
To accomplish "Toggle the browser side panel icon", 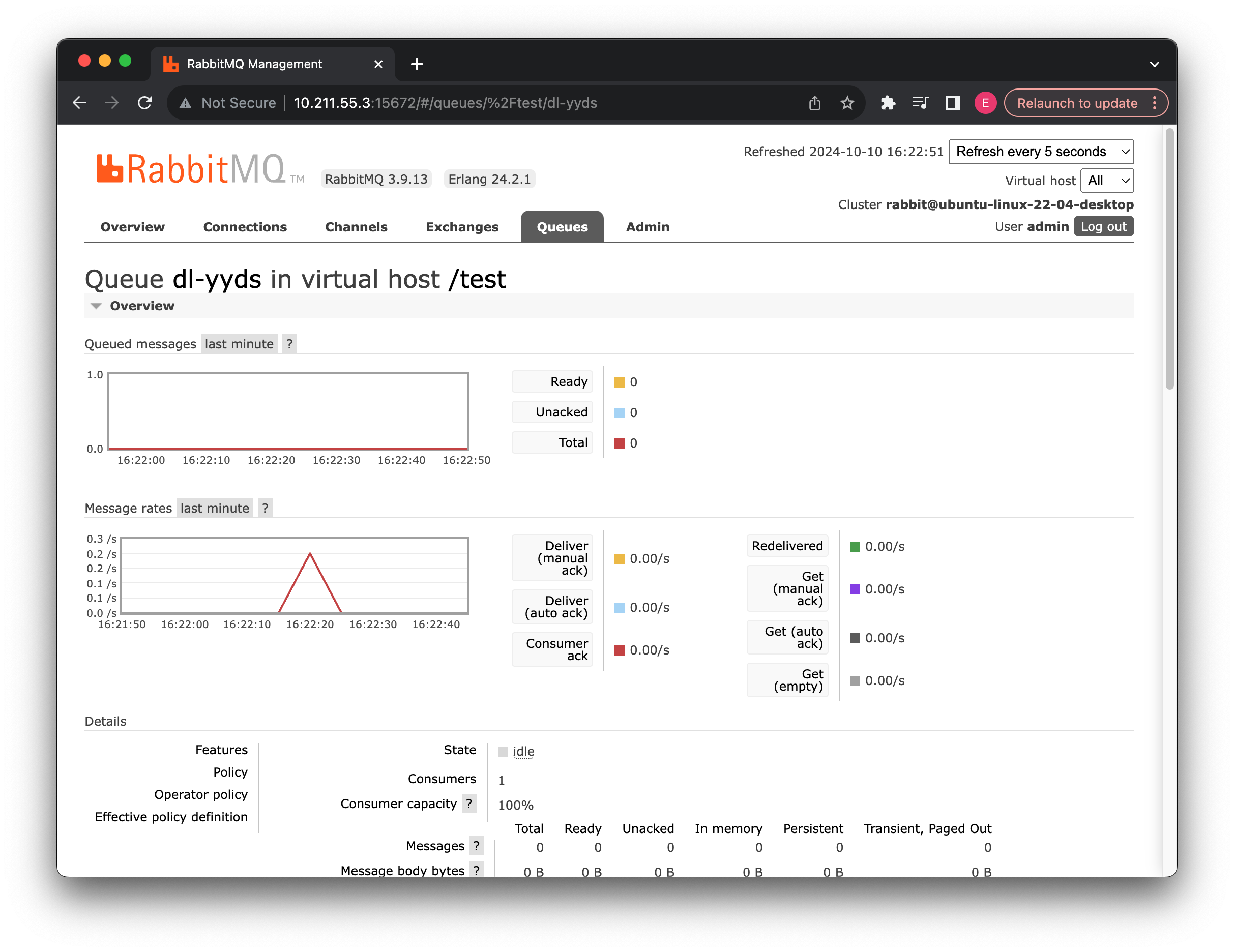I will [x=953, y=103].
